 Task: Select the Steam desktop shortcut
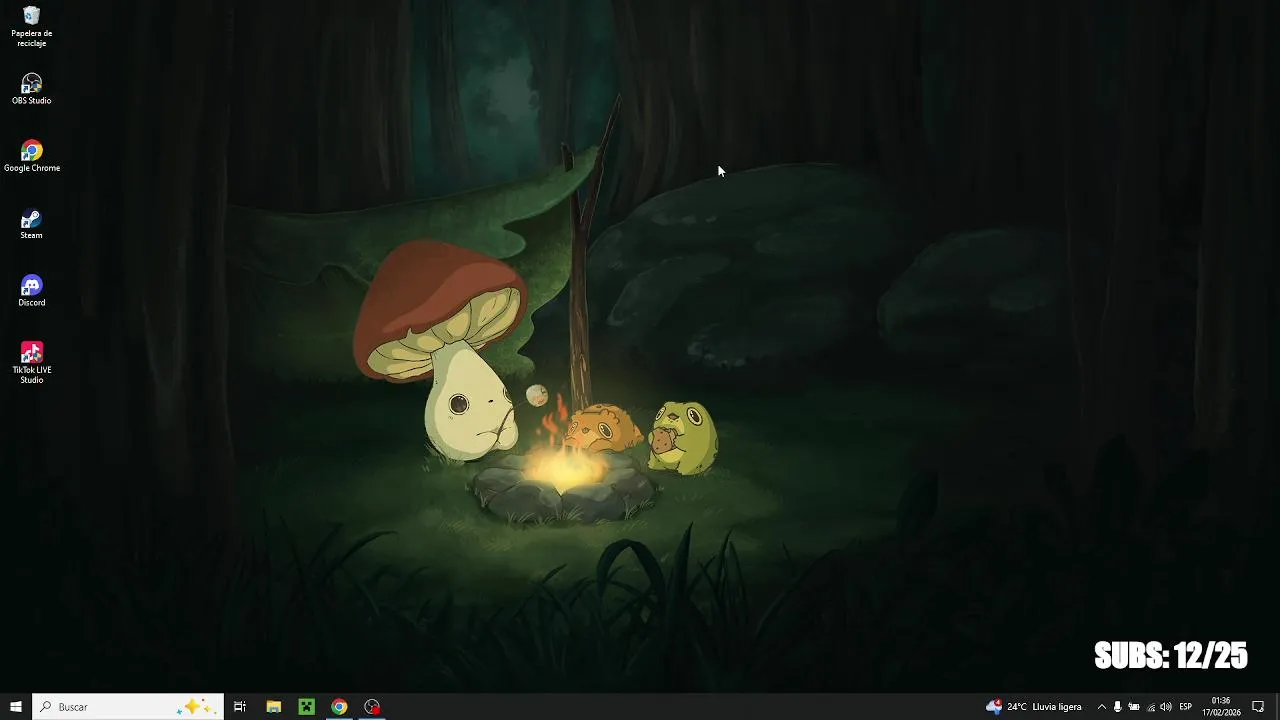[x=31, y=224]
